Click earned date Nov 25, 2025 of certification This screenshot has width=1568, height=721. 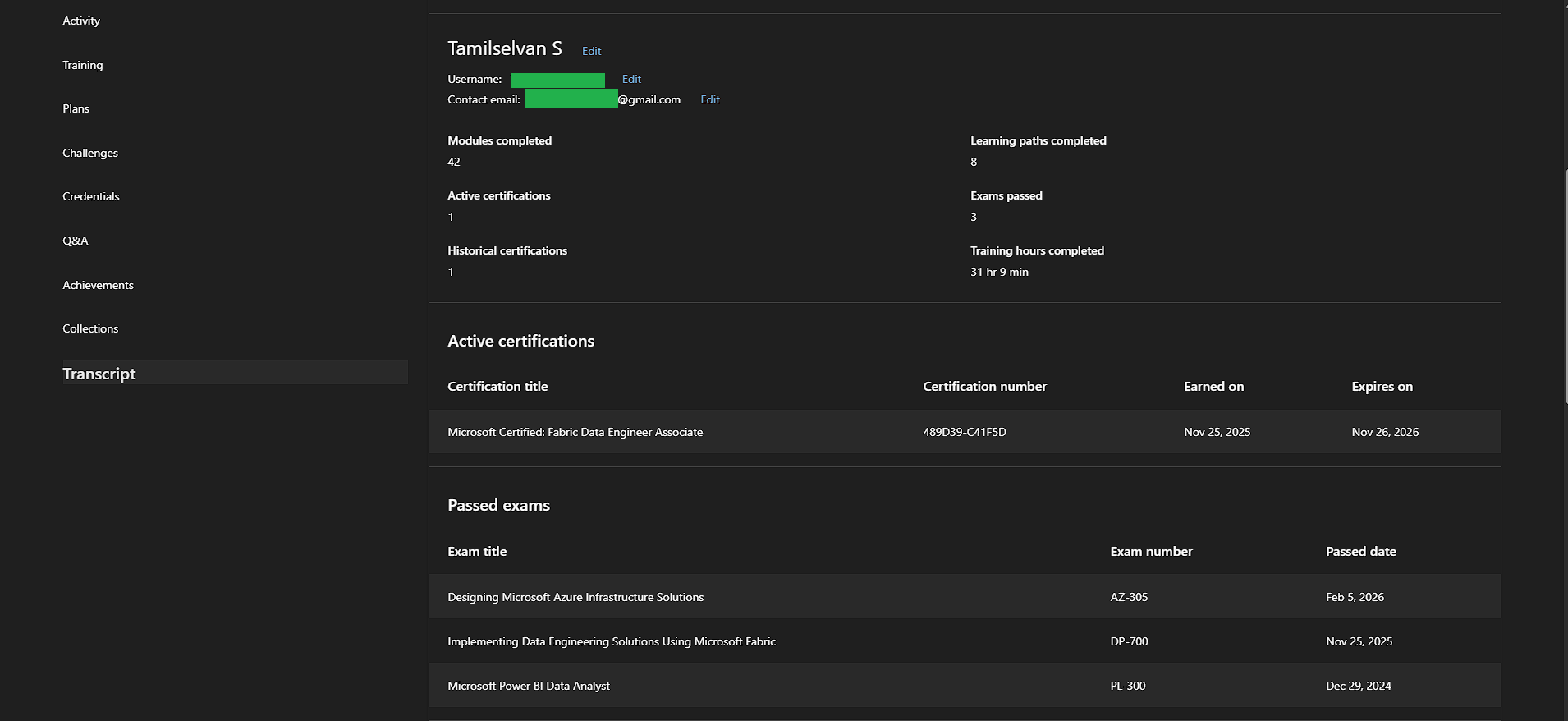pos(1217,432)
